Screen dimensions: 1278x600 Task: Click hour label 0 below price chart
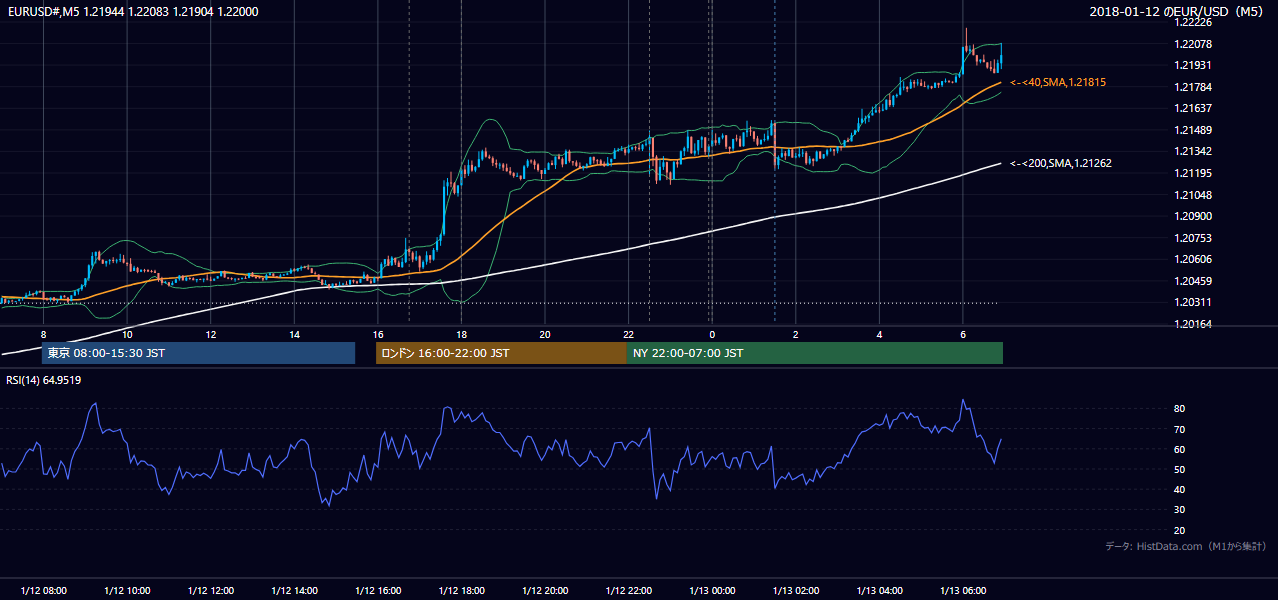[712, 334]
